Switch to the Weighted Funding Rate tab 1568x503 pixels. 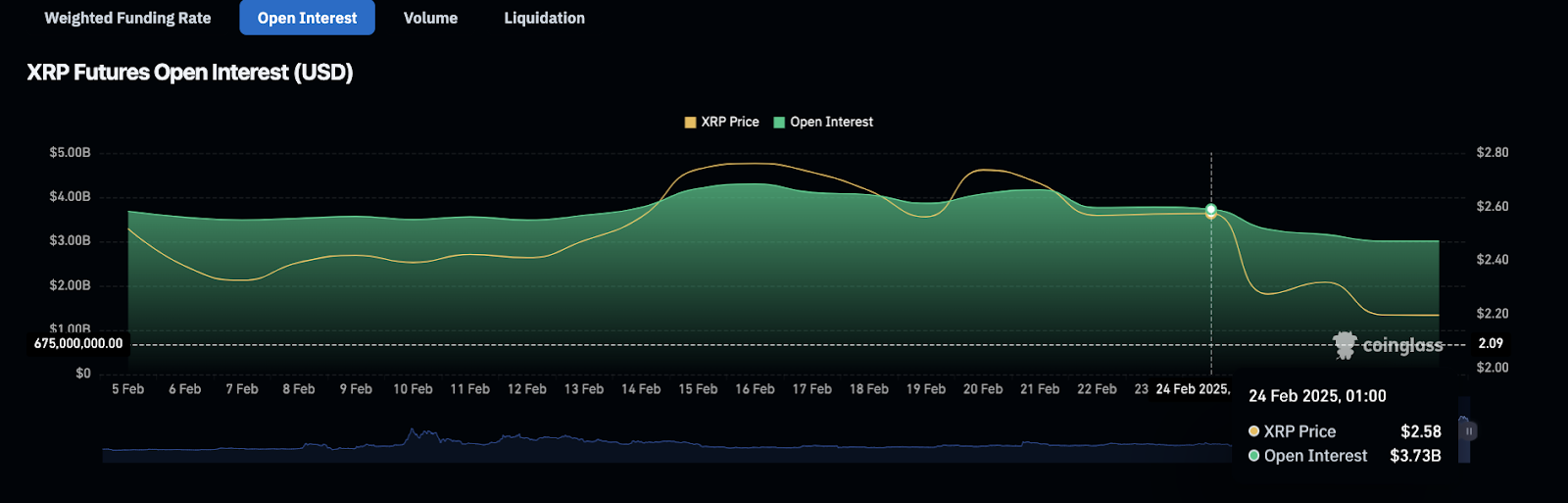coord(127,18)
